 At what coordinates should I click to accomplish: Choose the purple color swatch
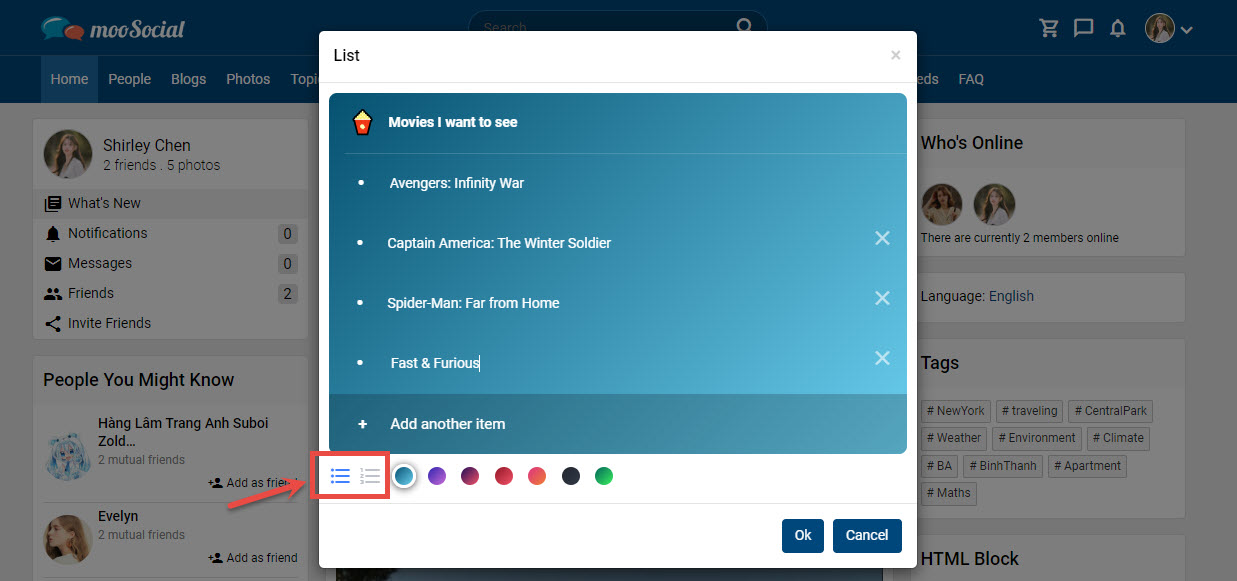[x=437, y=476]
